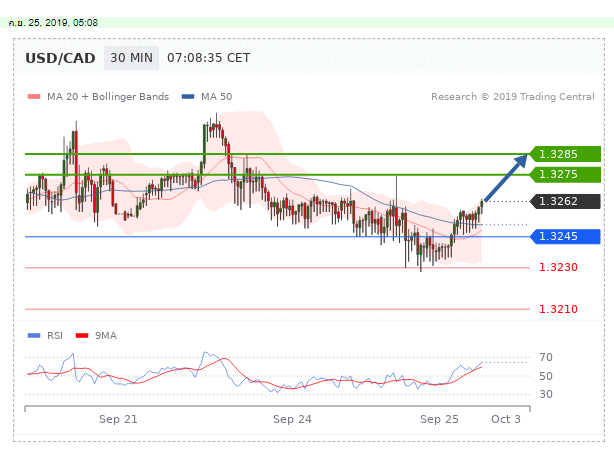Image resolution: width=614 pixels, height=453 pixels.
Task: Click the Oct 3 date axis label
Action: (506, 419)
